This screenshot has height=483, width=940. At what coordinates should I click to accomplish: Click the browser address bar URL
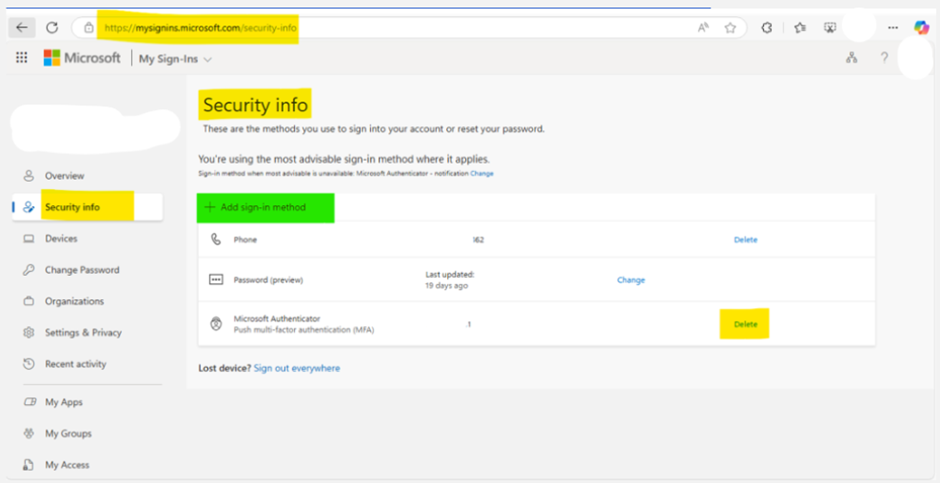point(201,28)
